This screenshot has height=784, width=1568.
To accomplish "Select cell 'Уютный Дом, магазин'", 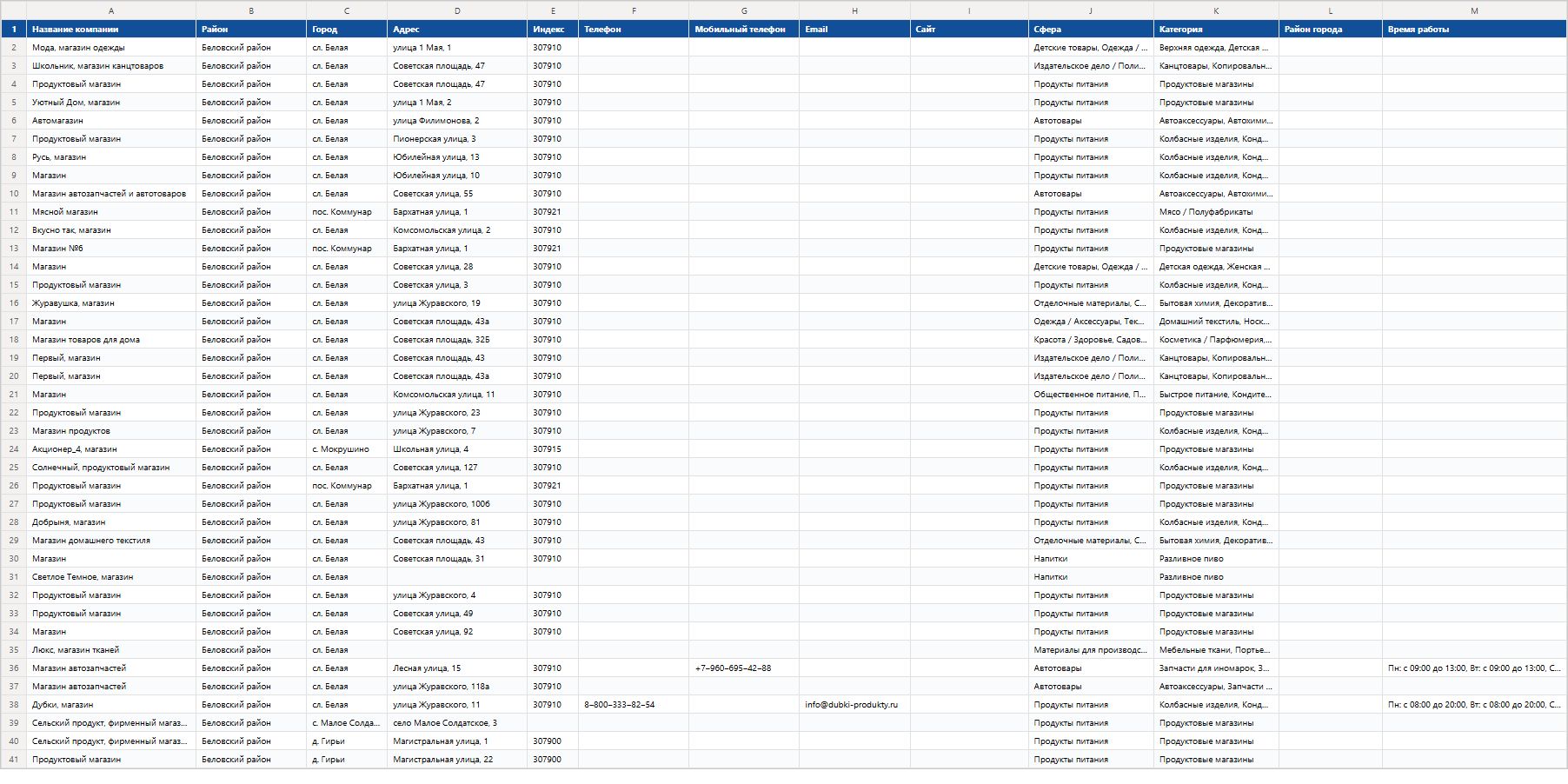I will pyautogui.click(x=111, y=103).
